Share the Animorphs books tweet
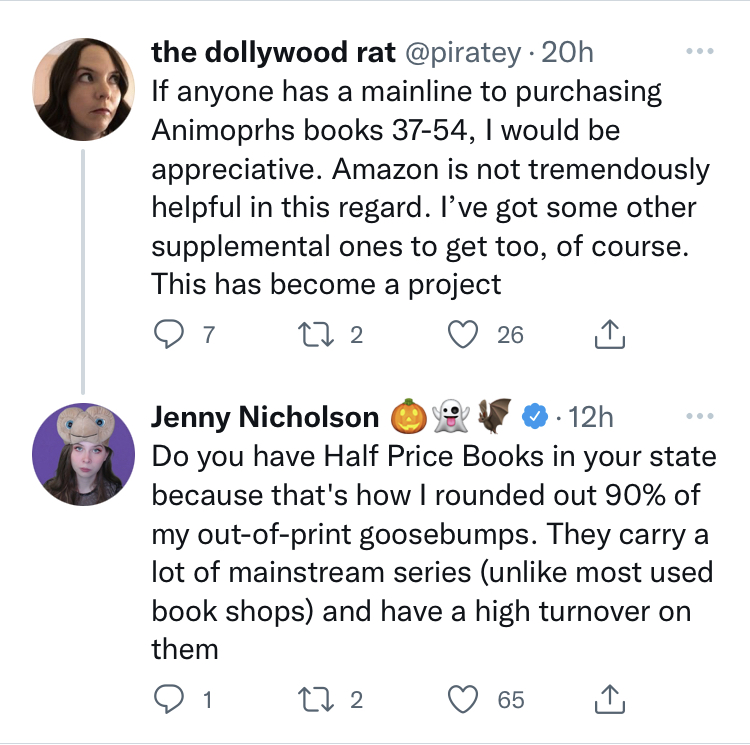Image resolution: width=750 pixels, height=745 pixels. pos(609,333)
